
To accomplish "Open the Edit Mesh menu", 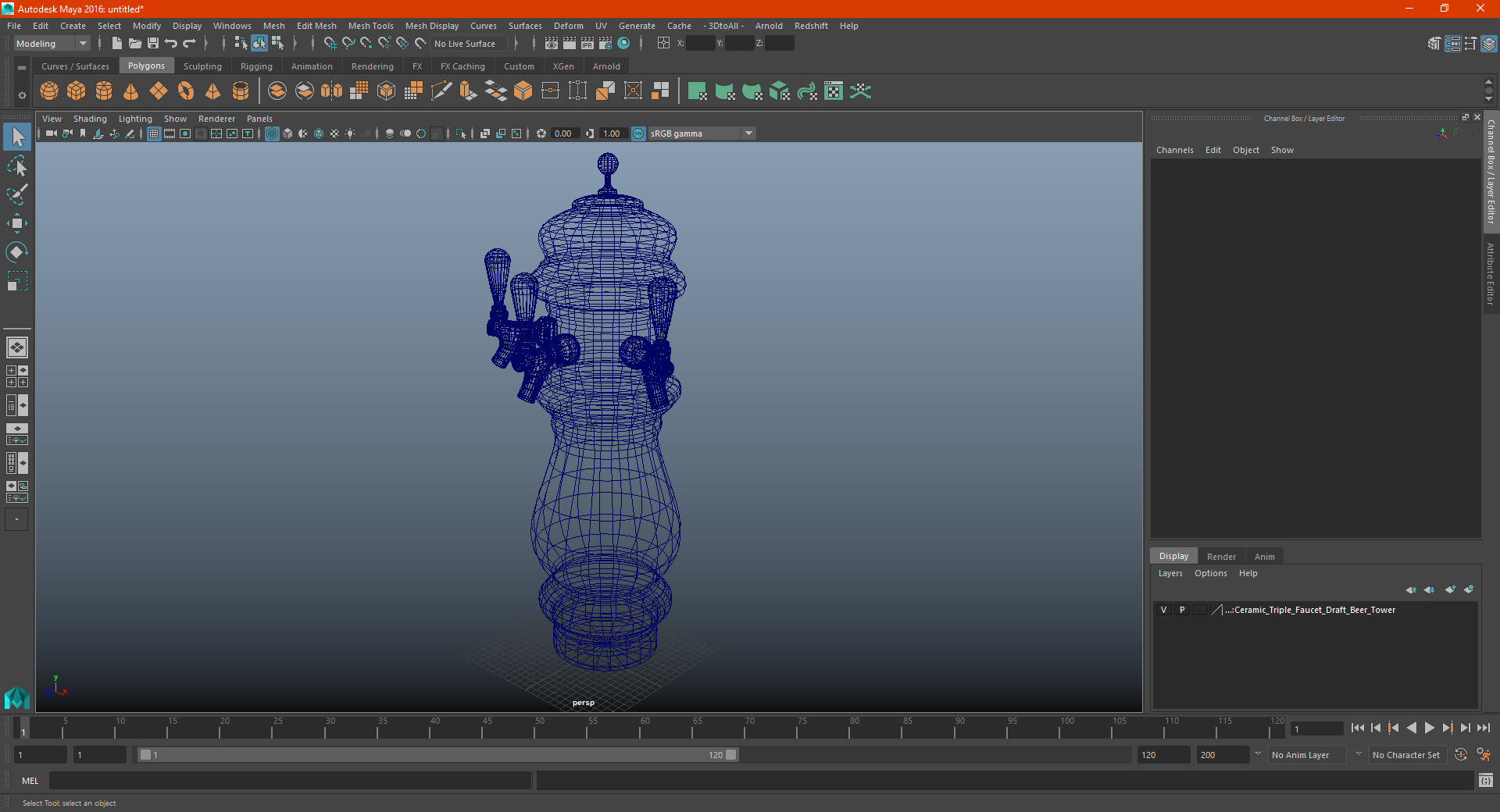I will click(316, 26).
